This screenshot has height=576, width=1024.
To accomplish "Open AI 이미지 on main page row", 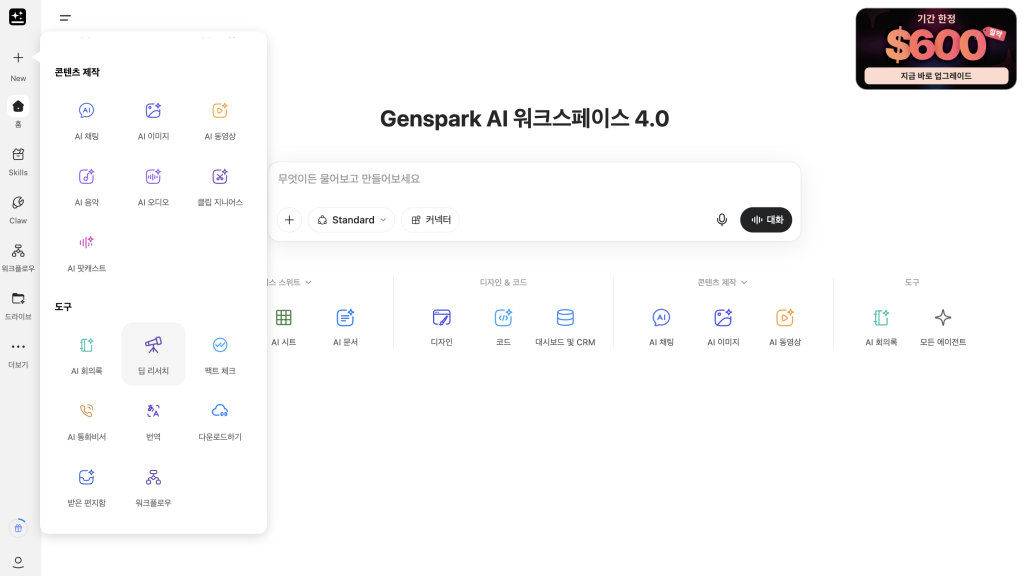I will pos(723,327).
